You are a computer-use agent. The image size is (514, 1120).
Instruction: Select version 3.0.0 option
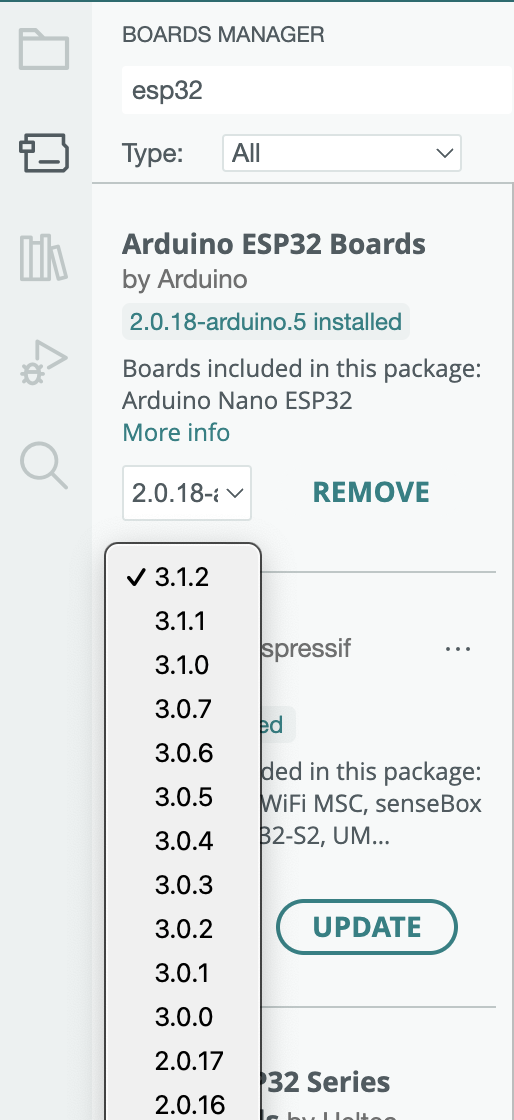tap(183, 1016)
